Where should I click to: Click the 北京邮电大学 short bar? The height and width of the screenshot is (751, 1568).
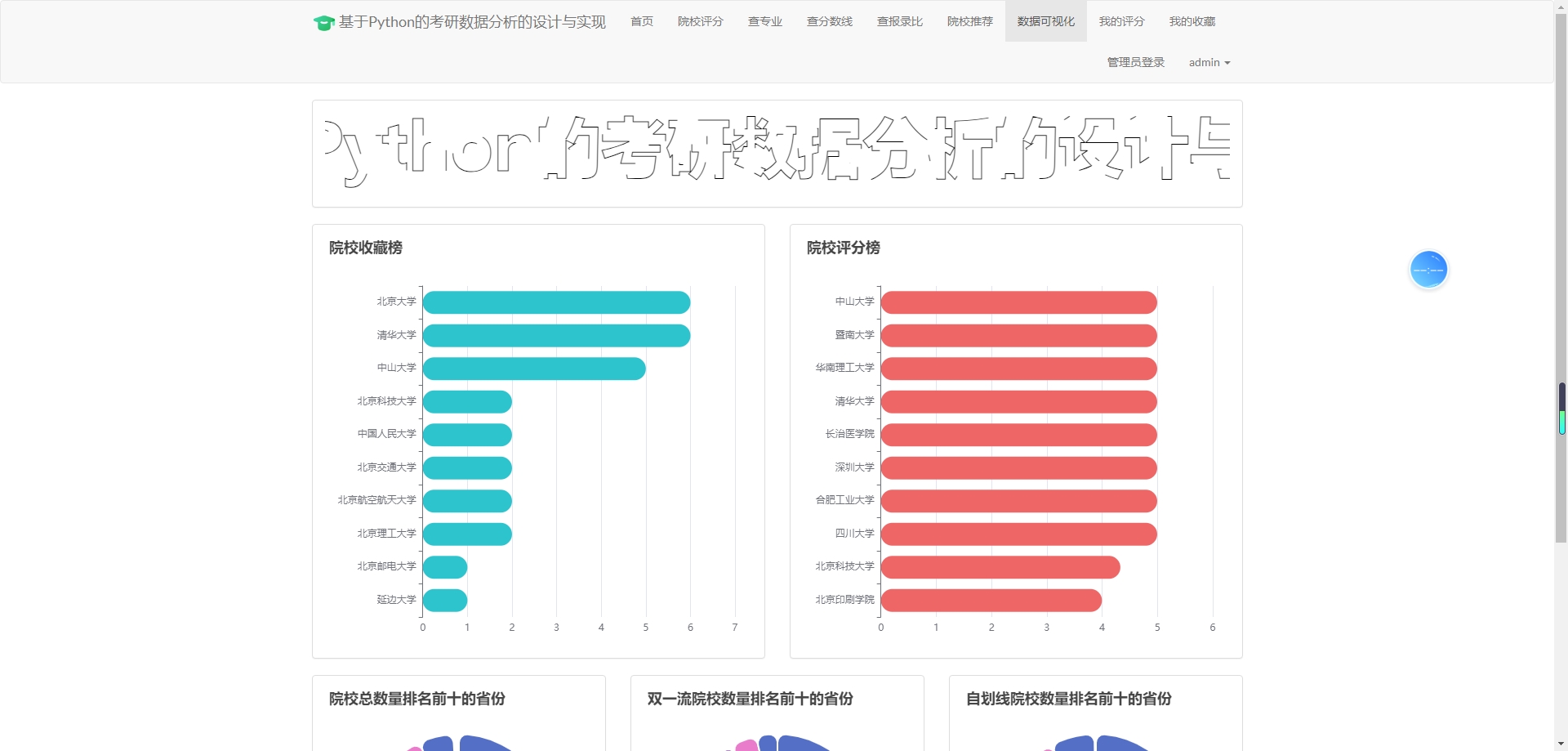pyautogui.click(x=445, y=567)
